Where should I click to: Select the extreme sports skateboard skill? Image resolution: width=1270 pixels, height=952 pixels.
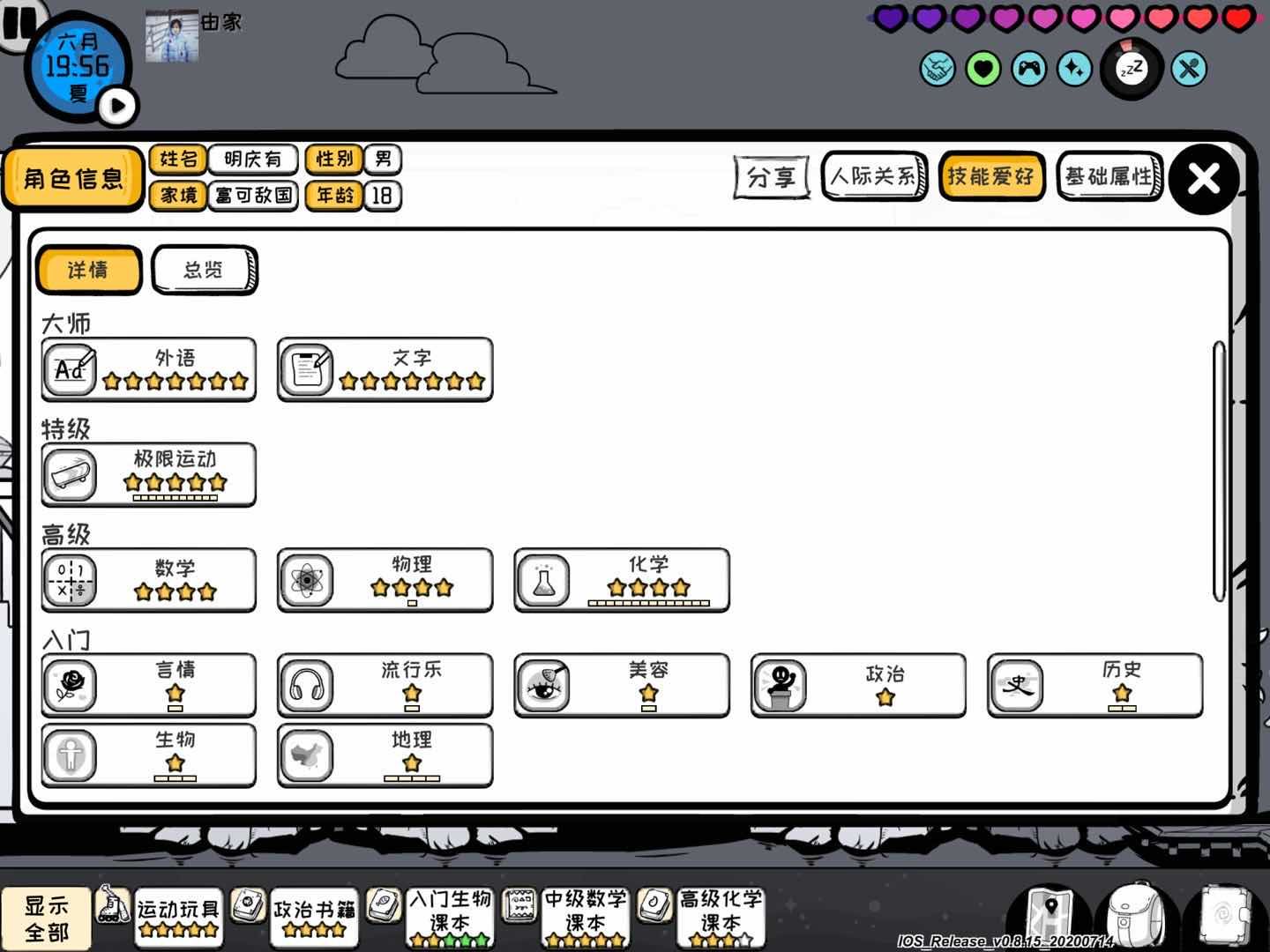149,474
